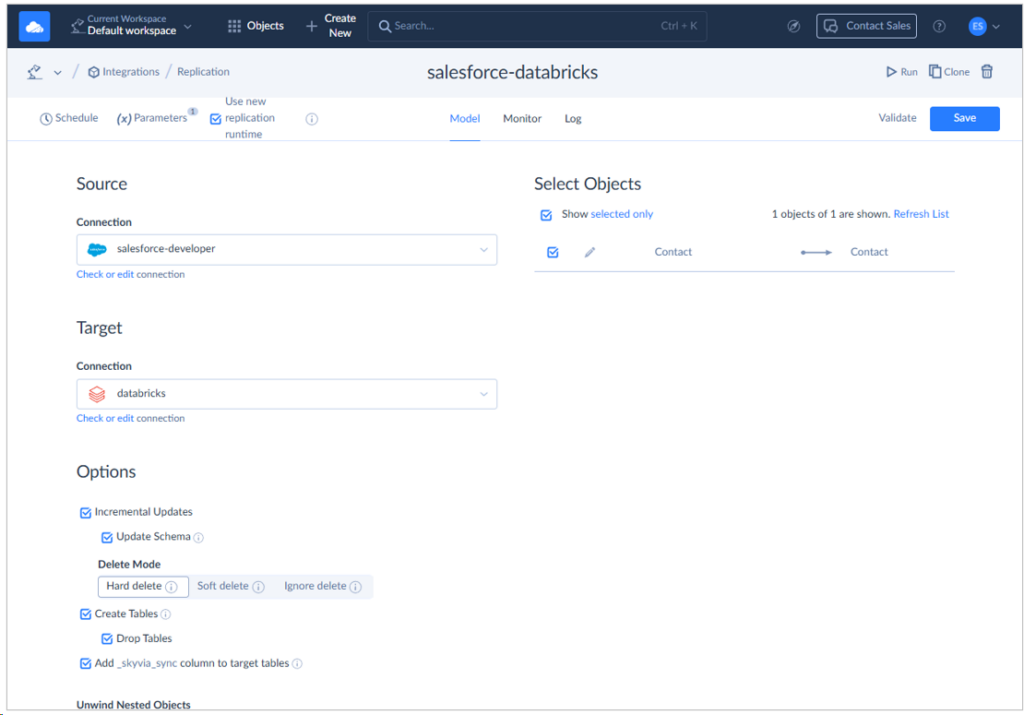
Task: Click the Hard delete info icon
Action: point(171,587)
